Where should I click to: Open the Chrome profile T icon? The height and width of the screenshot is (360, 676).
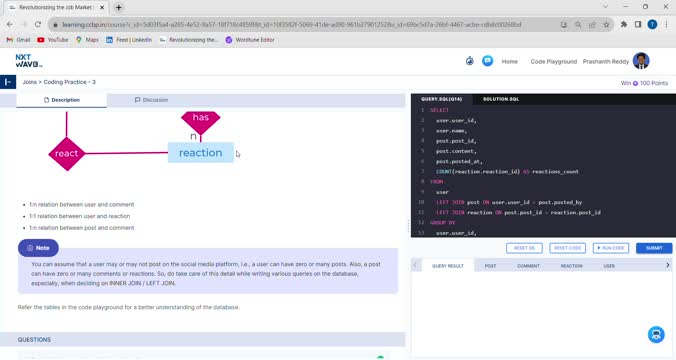tap(652, 25)
